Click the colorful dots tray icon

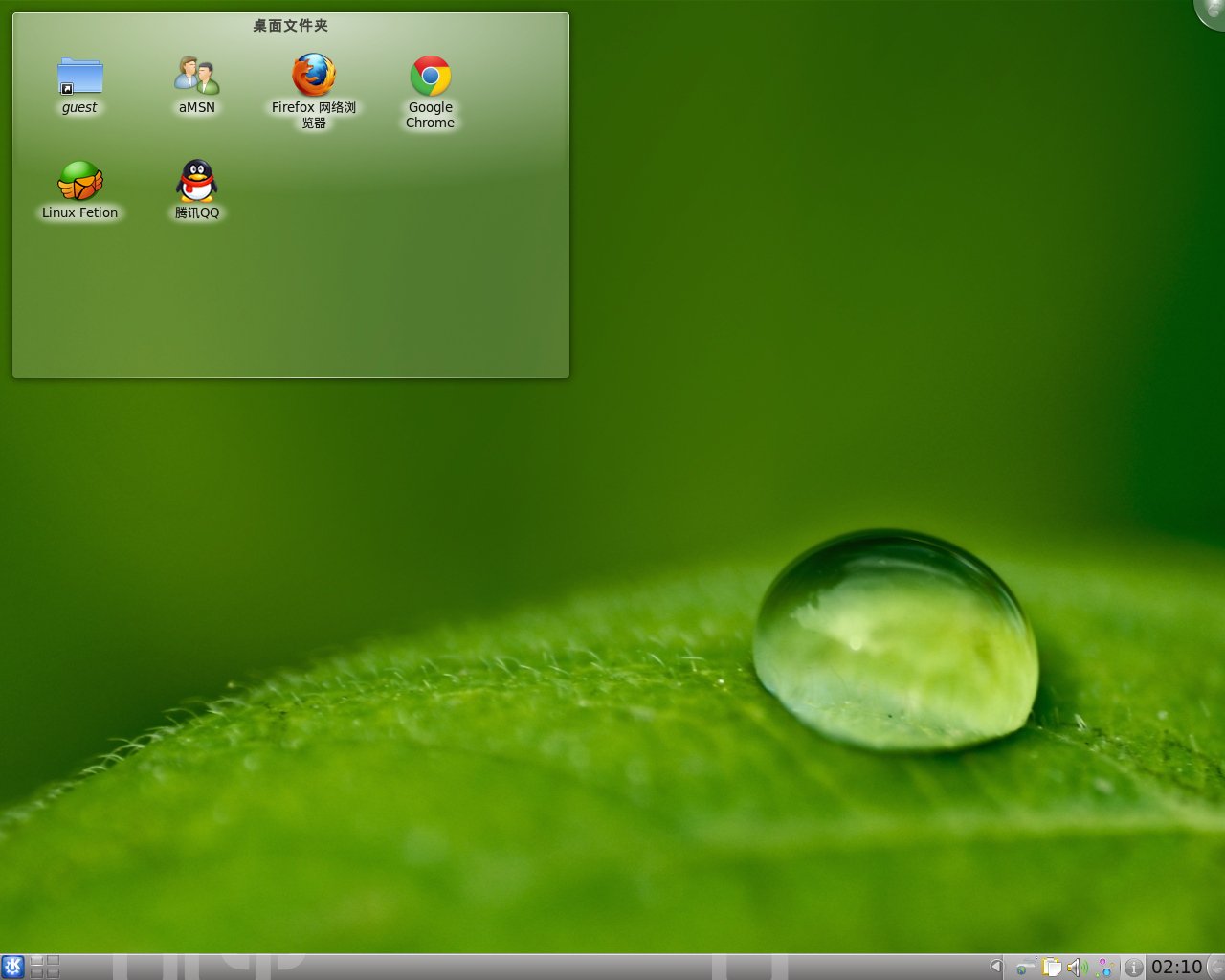(1105, 967)
